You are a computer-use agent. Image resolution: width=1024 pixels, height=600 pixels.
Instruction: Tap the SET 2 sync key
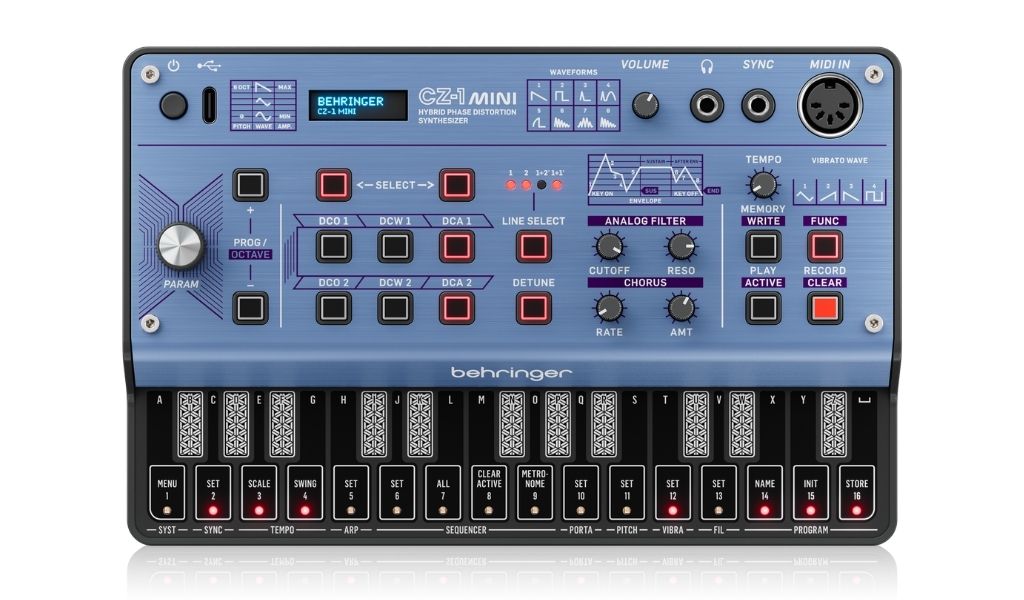click(213, 492)
